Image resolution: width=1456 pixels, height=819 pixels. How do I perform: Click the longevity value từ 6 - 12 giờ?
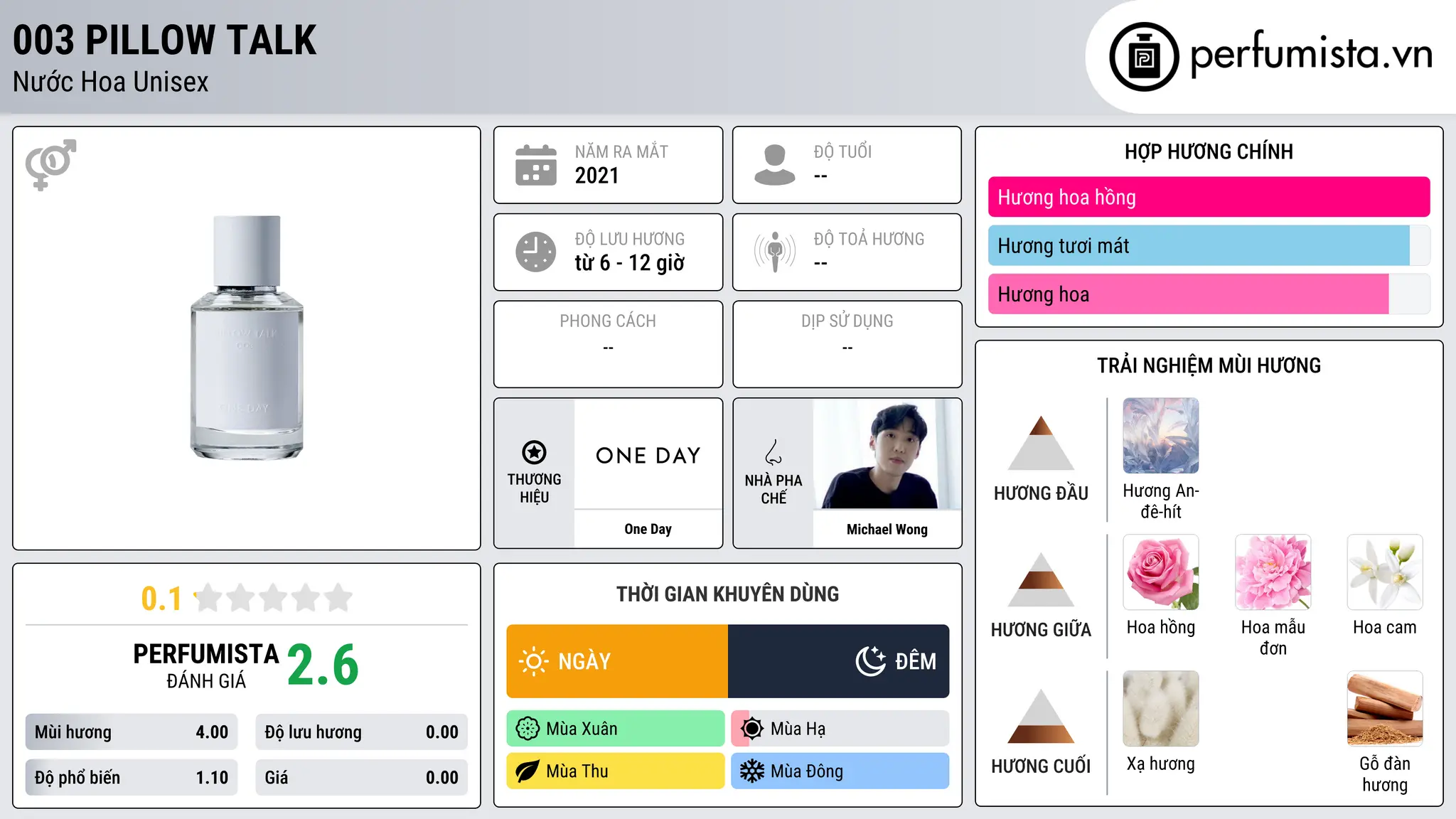point(630,263)
